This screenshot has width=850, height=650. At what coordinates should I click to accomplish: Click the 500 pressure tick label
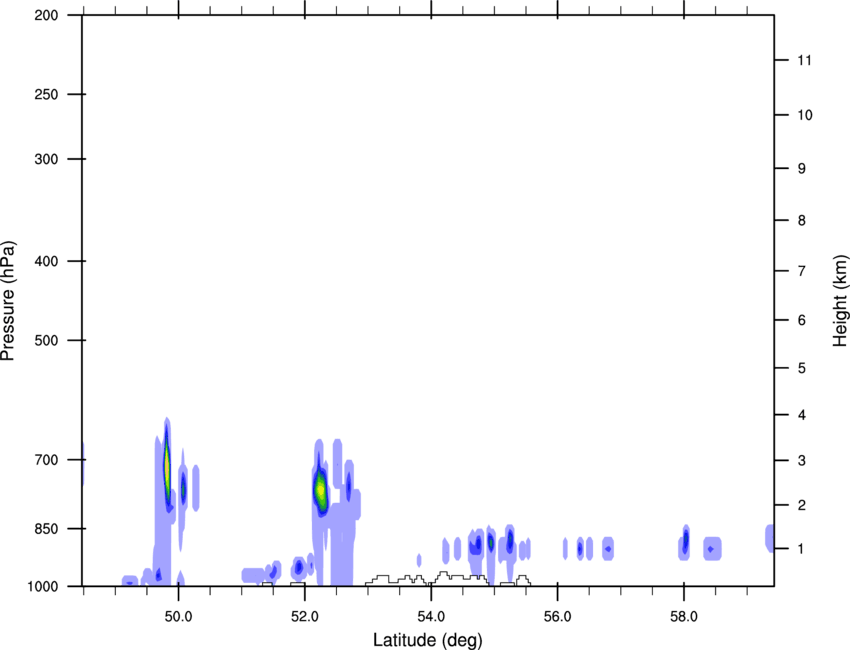point(47,340)
